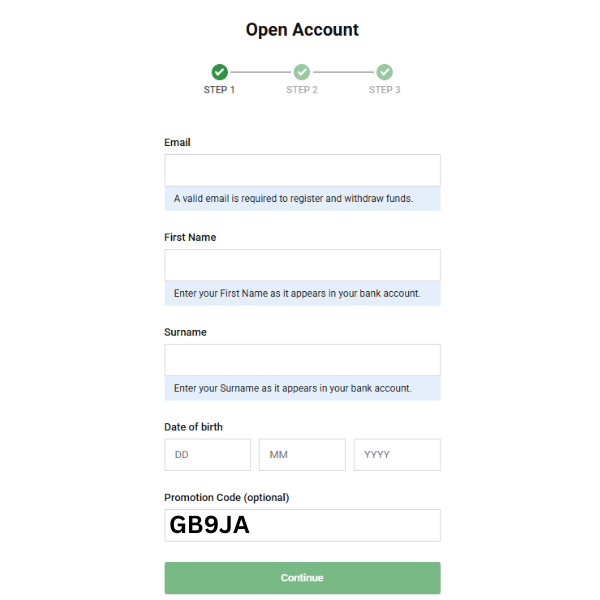Image resolution: width=600 pixels, height=600 pixels.
Task: Click the MM month field
Action: tap(302, 455)
